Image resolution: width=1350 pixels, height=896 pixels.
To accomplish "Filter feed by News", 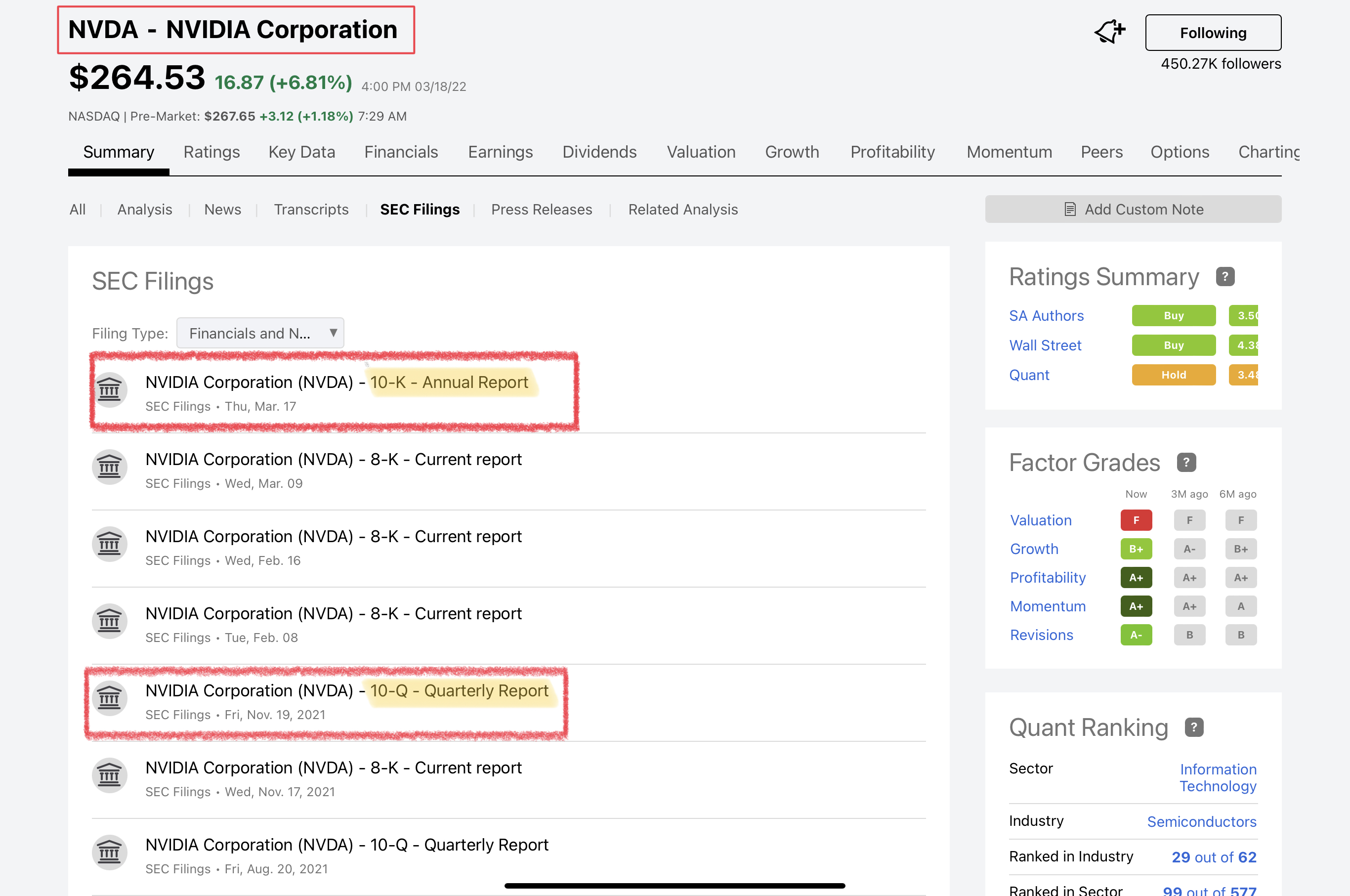I will (222, 209).
